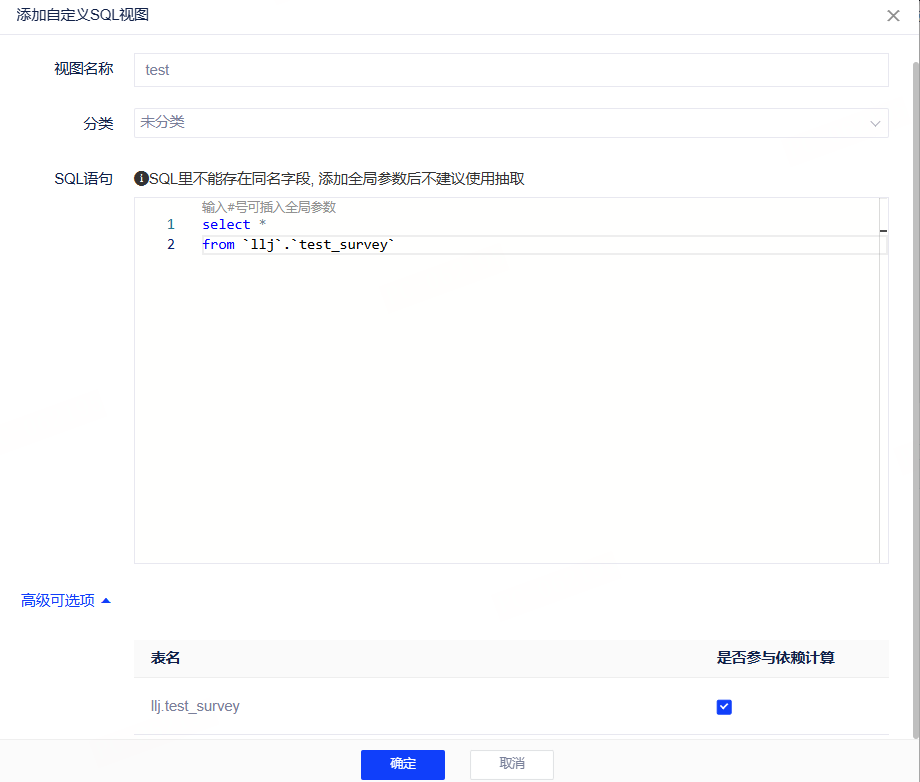Click the 表名 column header

point(166,658)
